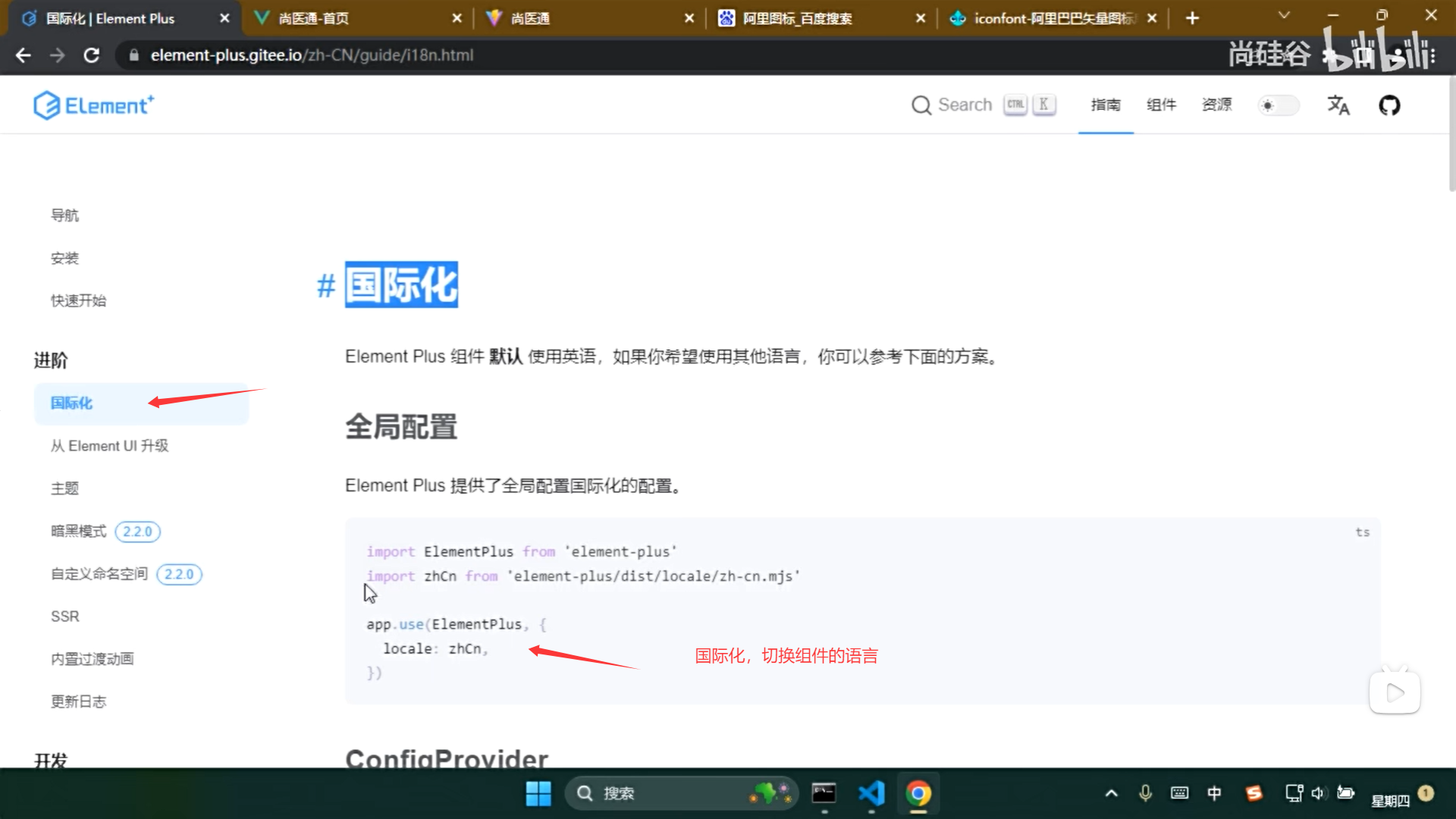Open the Chrome profile dropdown arrow beside tabs

click(x=1283, y=15)
